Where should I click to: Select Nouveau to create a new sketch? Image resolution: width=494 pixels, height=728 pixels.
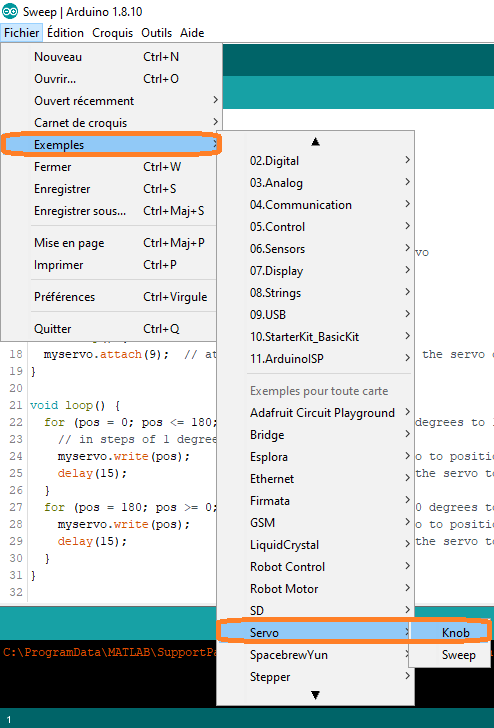[x=111, y=57]
